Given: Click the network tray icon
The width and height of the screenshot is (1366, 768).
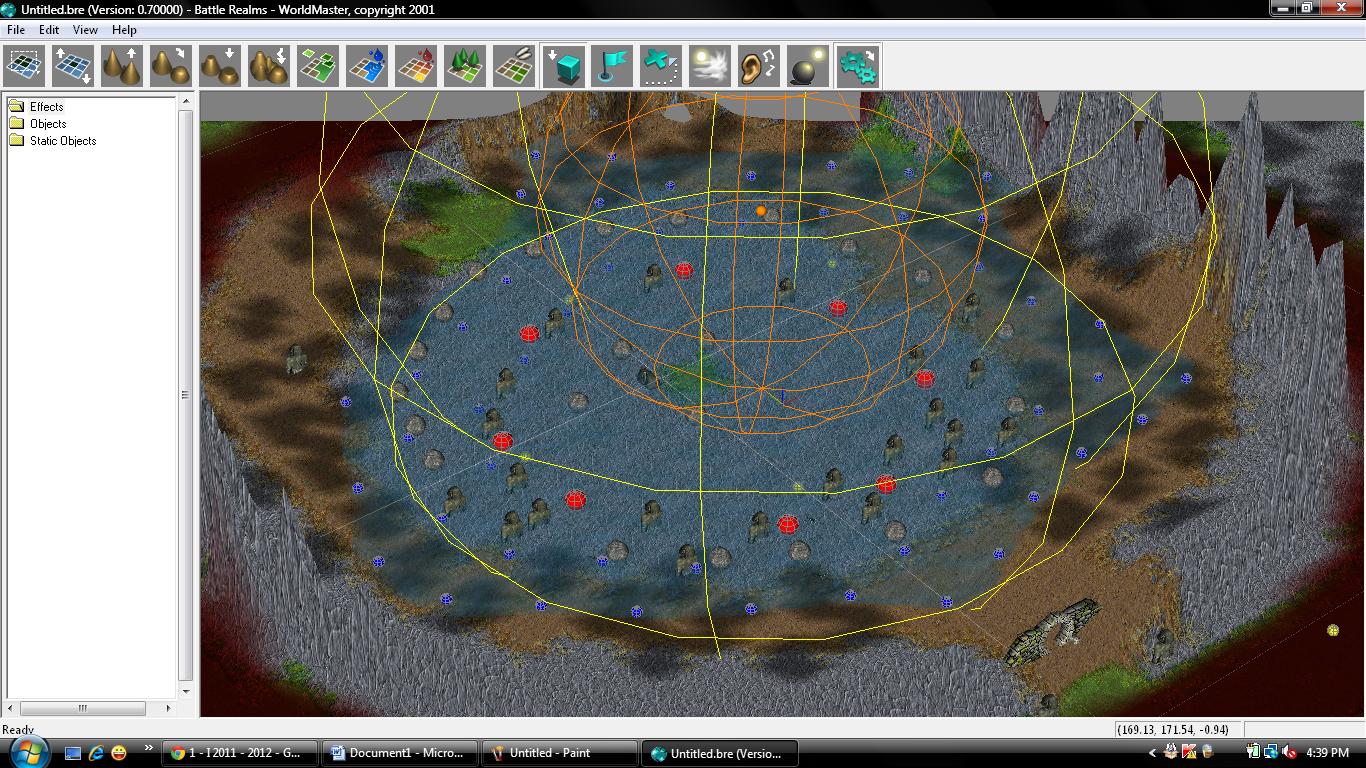Looking at the screenshot, I should pyautogui.click(x=1271, y=753).
